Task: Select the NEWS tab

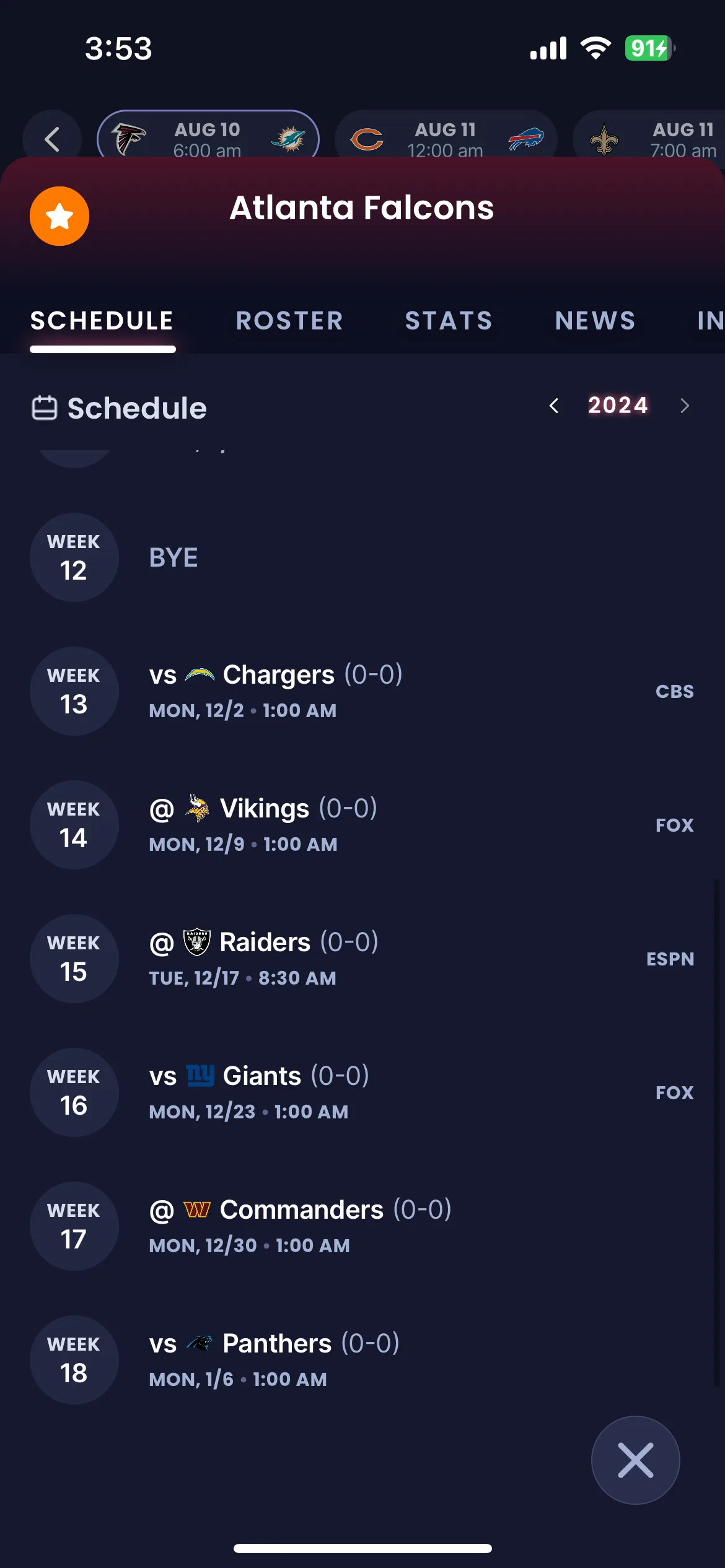Action: (x=595, y=321)
